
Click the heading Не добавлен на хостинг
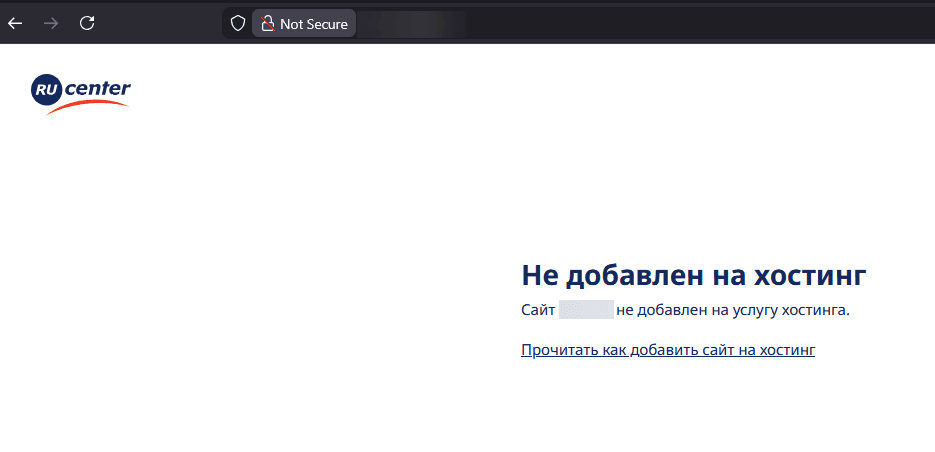click(693, 275)
